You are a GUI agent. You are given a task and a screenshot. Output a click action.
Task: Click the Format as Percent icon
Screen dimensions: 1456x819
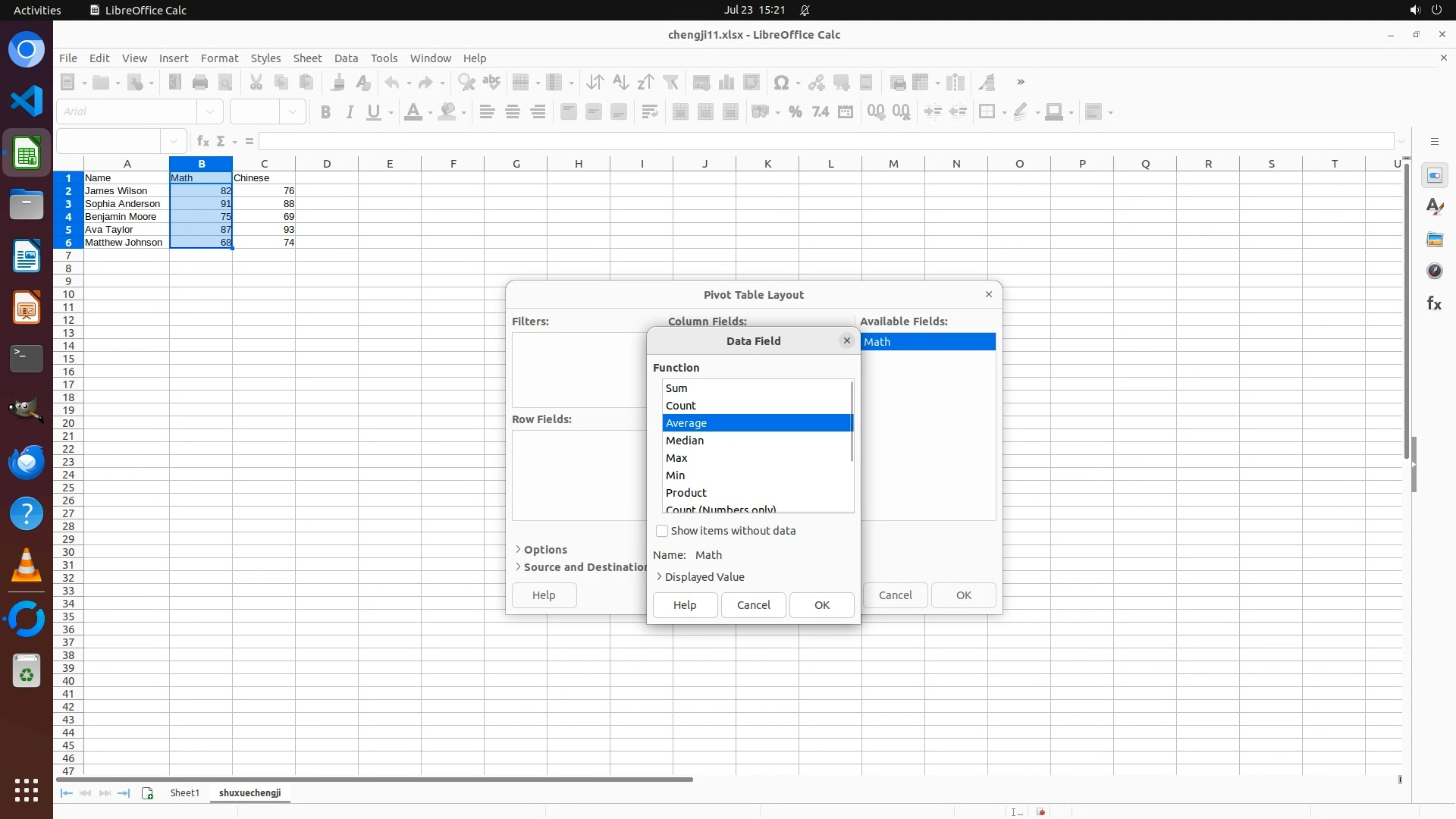tap(795, 112)
